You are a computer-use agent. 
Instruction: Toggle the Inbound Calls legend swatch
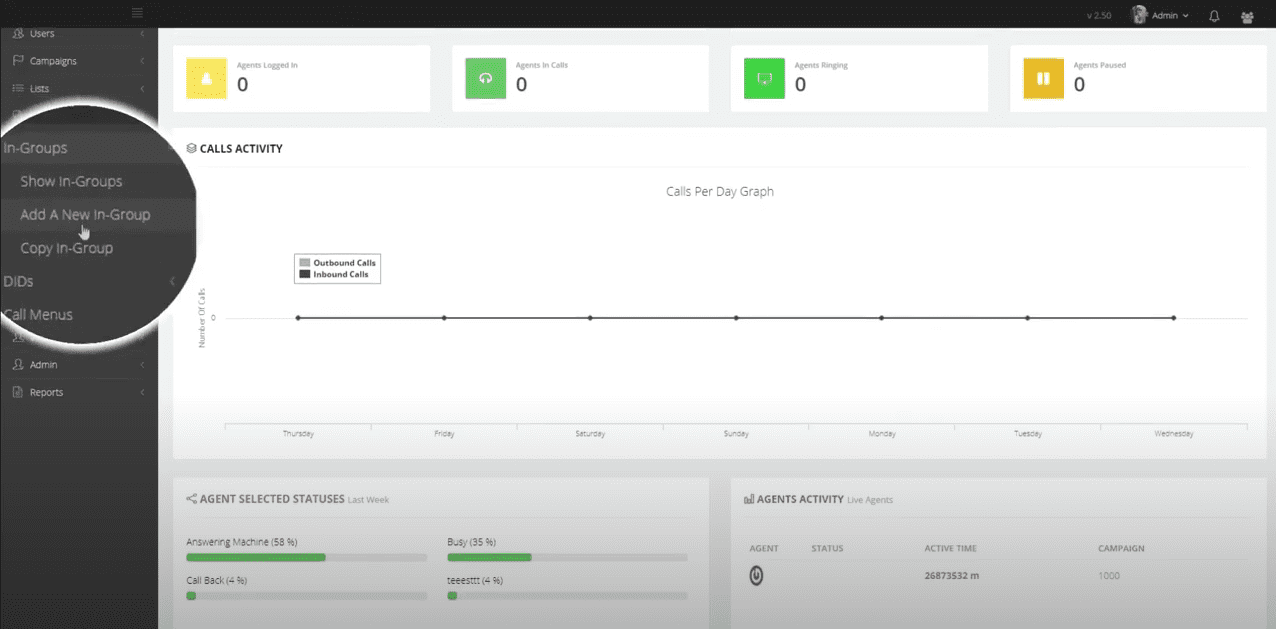[305, 274]
